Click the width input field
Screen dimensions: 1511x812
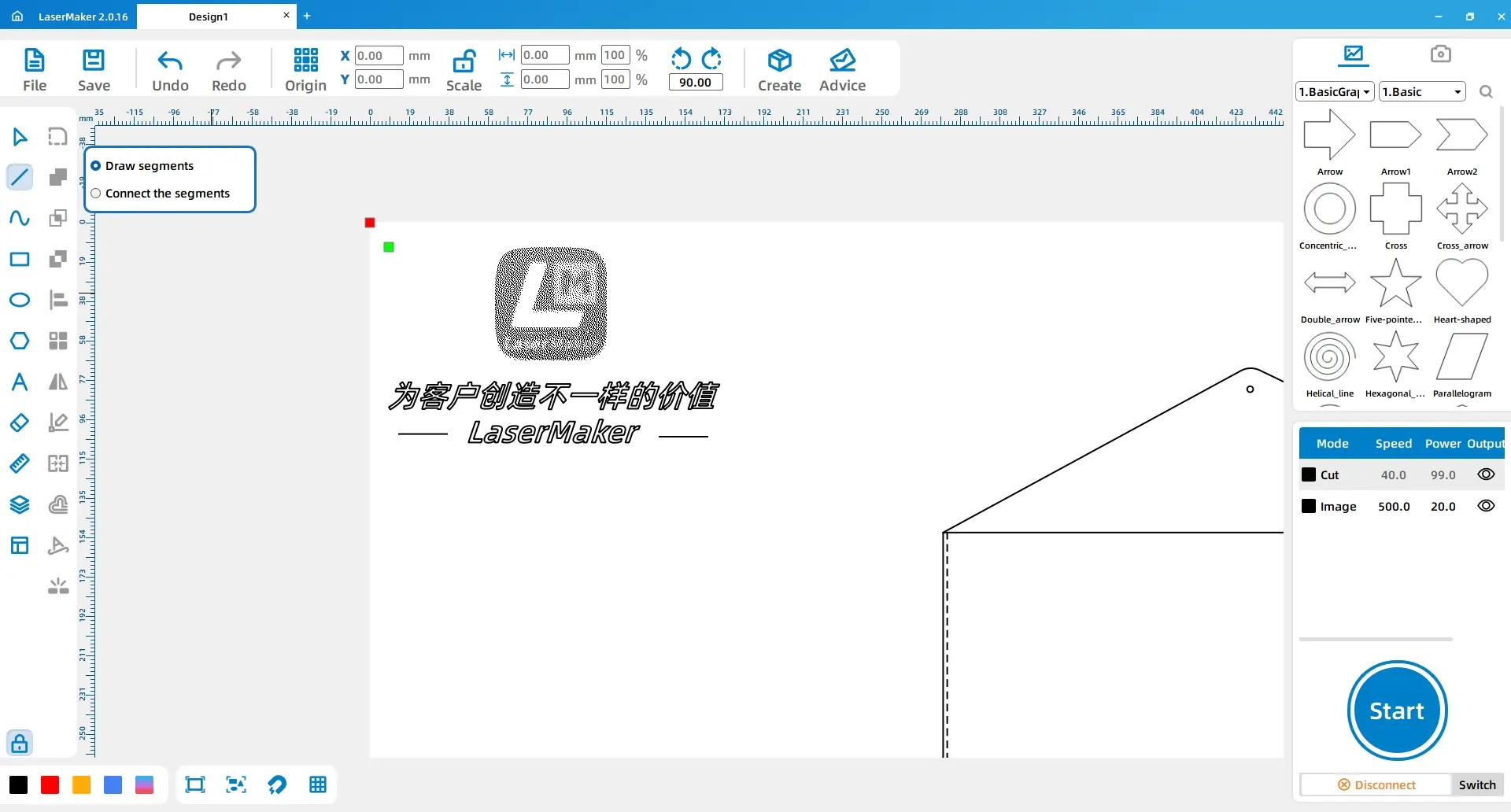coord(545,55)
